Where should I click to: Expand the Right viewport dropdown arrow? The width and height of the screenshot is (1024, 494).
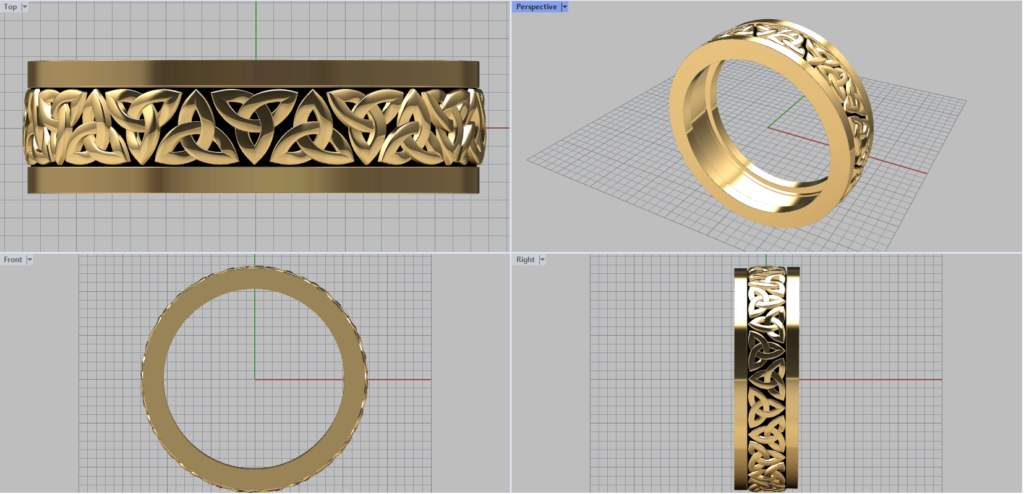pyautogui.click(x=542, y=259)
